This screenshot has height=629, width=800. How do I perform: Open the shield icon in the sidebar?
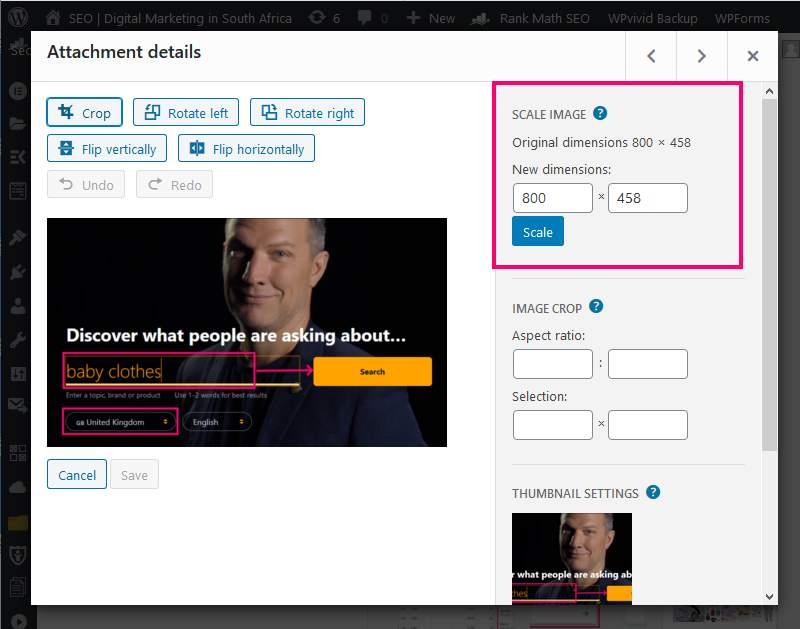[x=18, y=555]
